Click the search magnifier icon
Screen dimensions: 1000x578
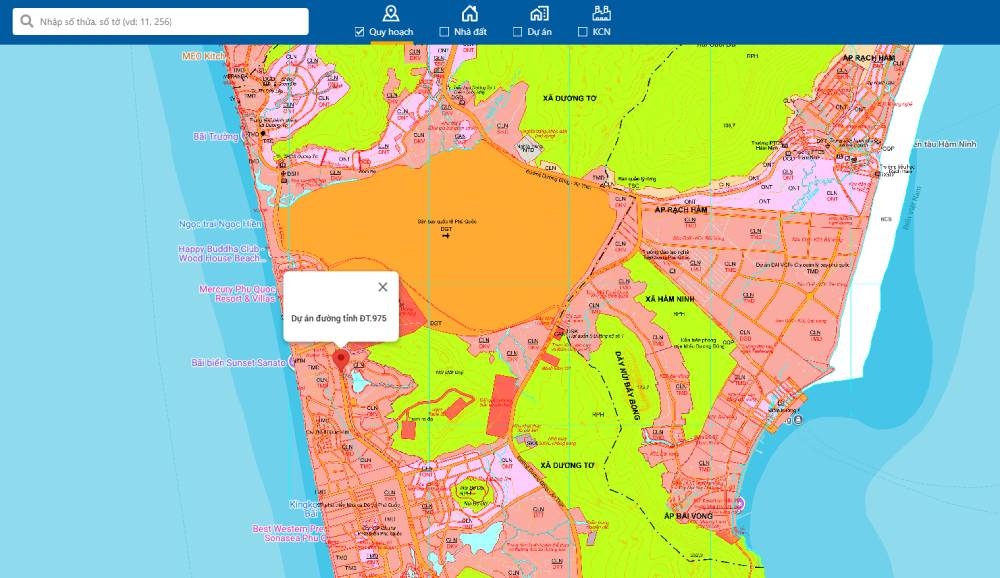click(x=26, y=21)
